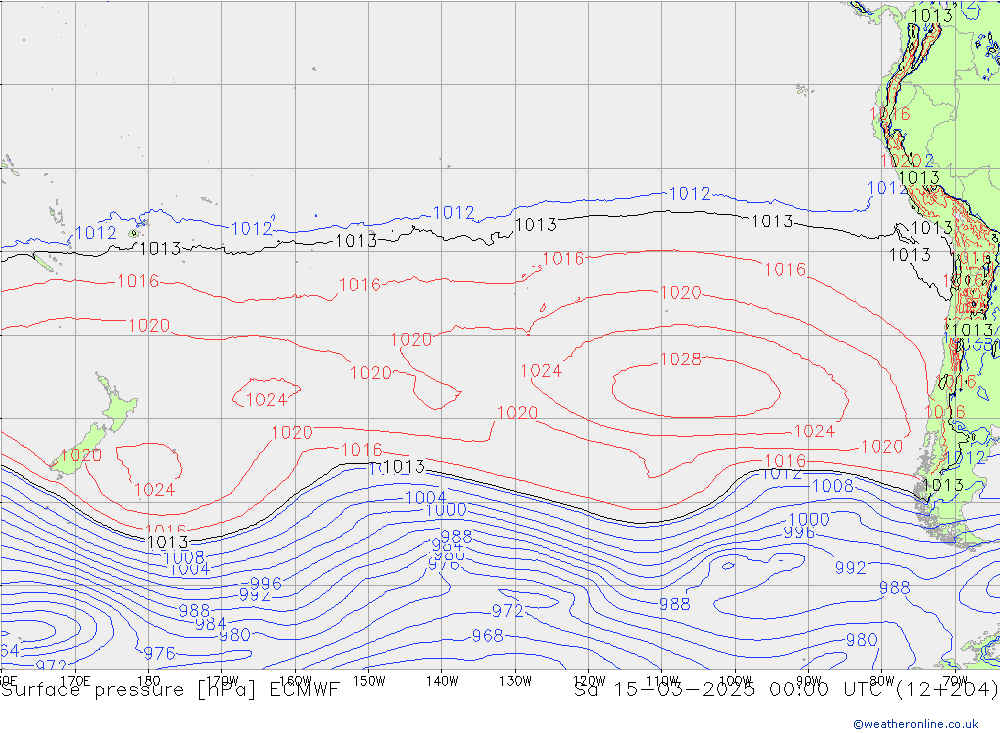Click the 160W longitude axis label

click(x=295, y=681)
